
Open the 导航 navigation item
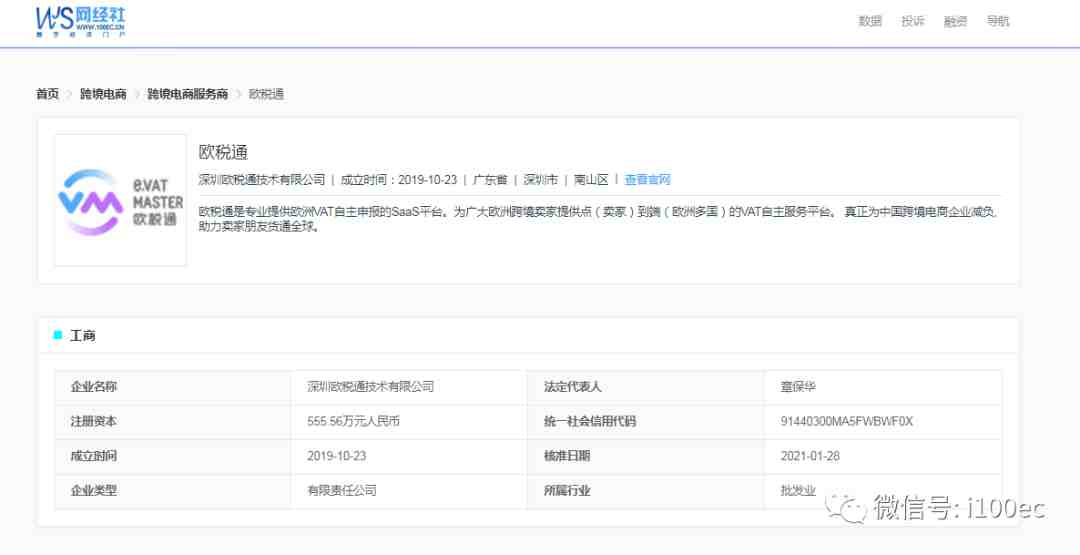point(998,21)
